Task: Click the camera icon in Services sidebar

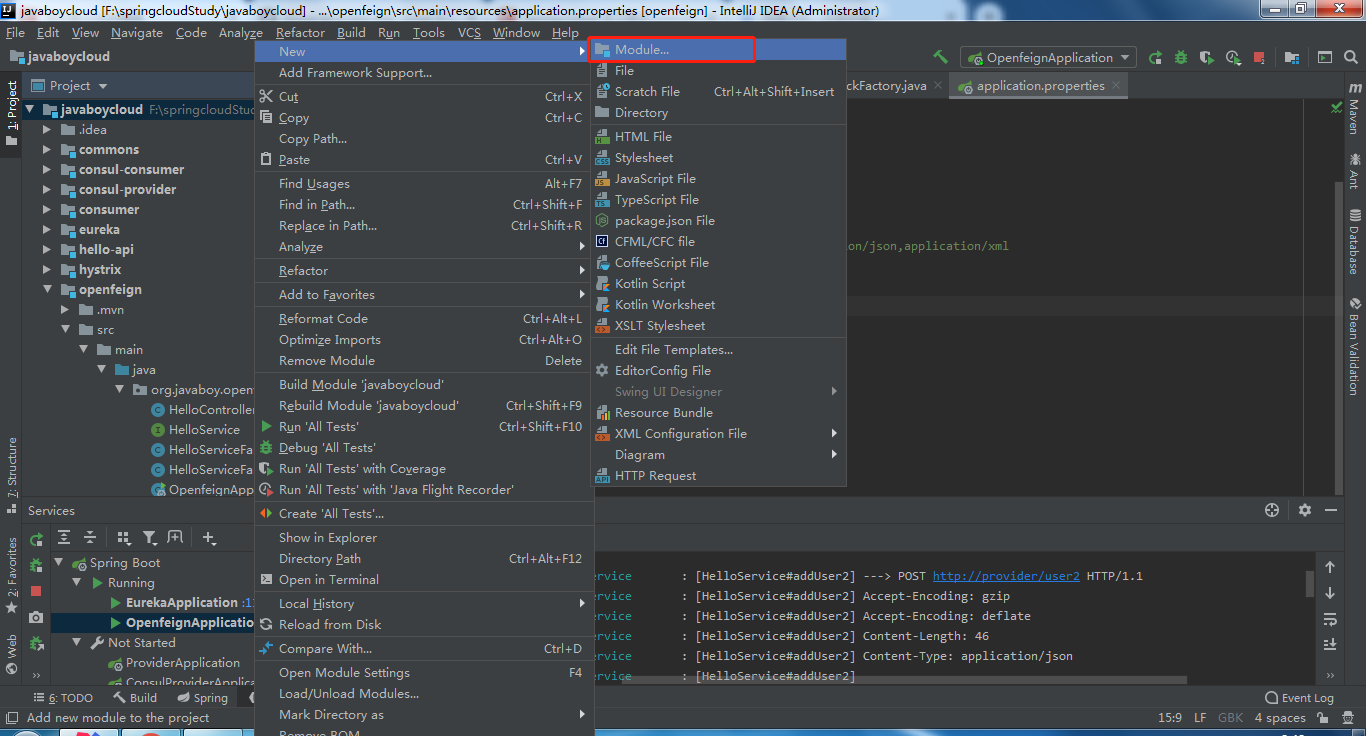Action: [36, 617]
